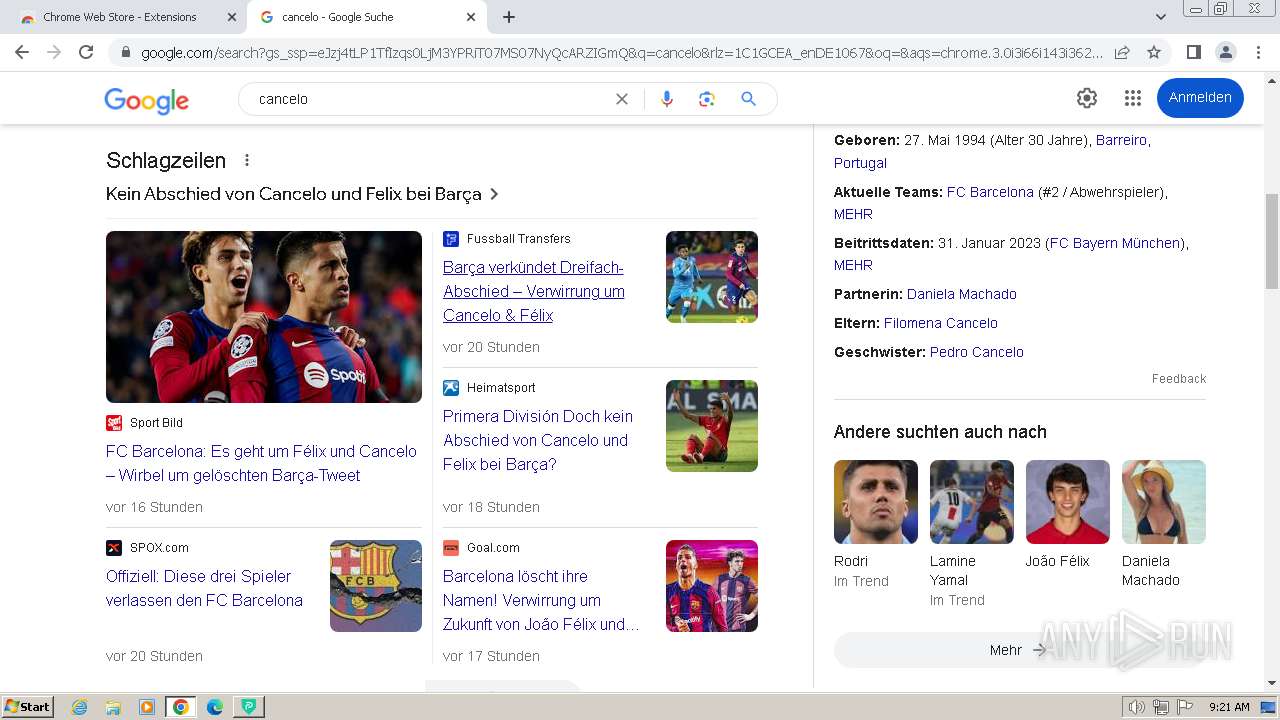This screenshot has width=1280, height=720.
Task: Open Chrome side panel
Action: (x=1193, y=52)
